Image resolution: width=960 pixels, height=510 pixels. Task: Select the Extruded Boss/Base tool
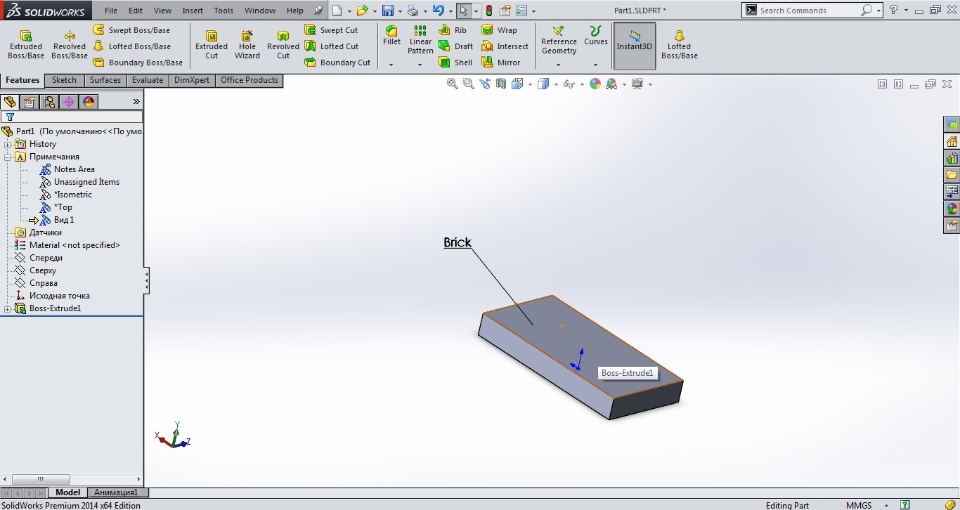coord(26,45)
